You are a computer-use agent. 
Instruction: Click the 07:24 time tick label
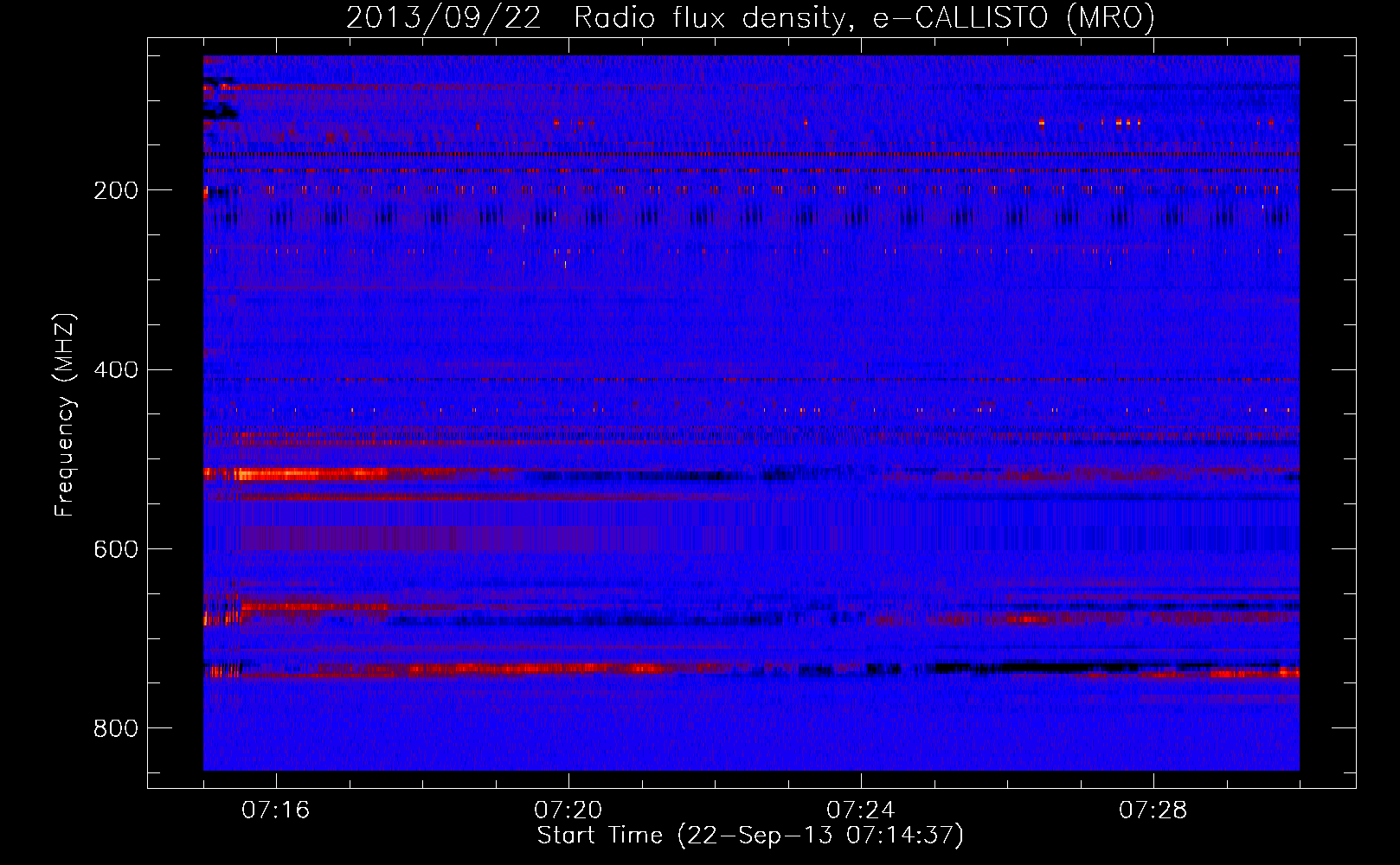pyautogui.click(x=860, y=811)
